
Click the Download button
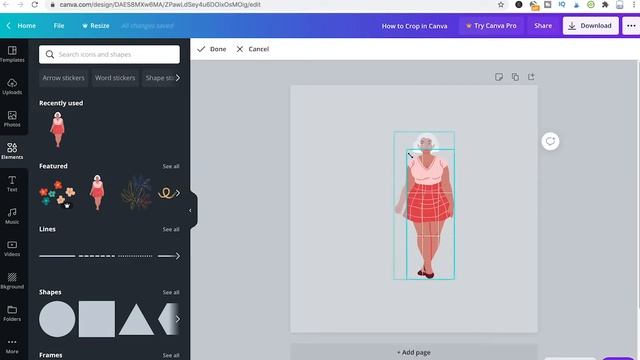[591, 26]
